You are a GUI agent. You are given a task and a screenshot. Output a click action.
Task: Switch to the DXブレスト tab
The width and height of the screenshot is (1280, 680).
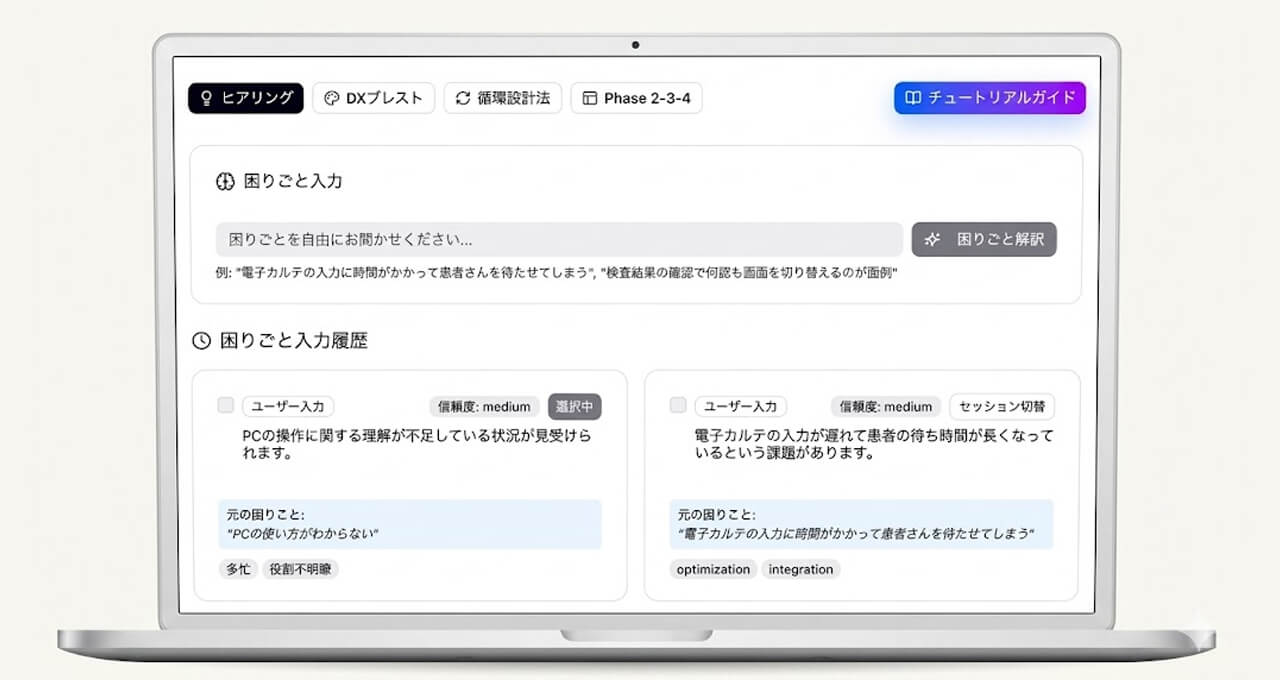point(373,97)
